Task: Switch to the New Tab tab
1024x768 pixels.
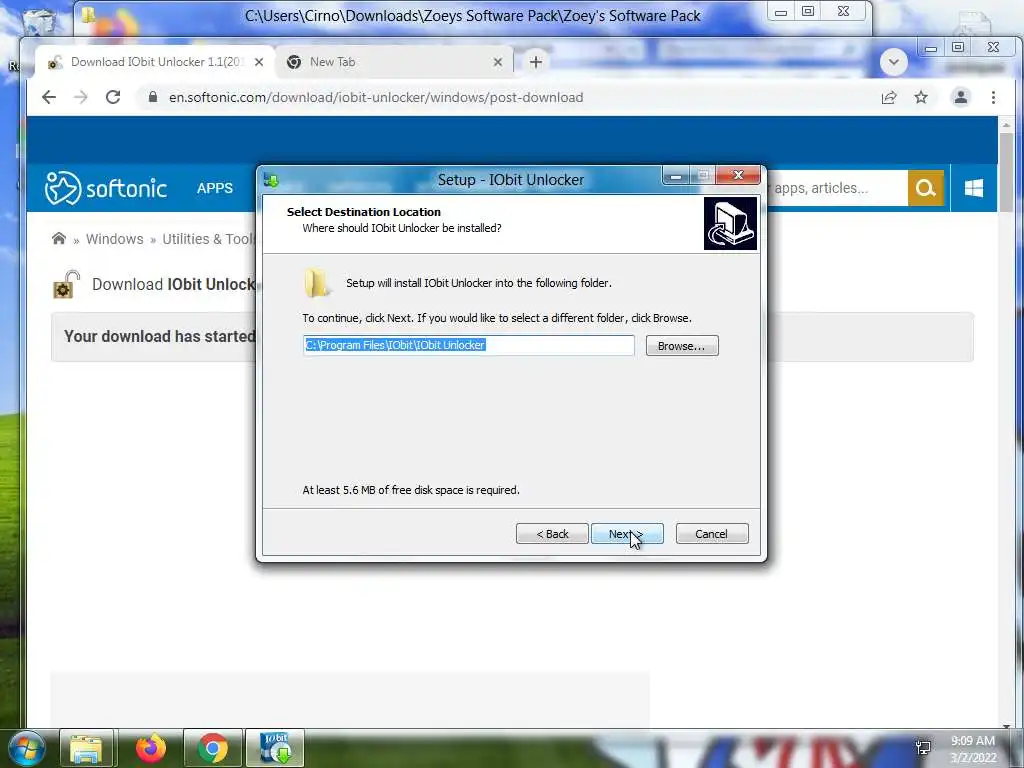Action: 394,62
